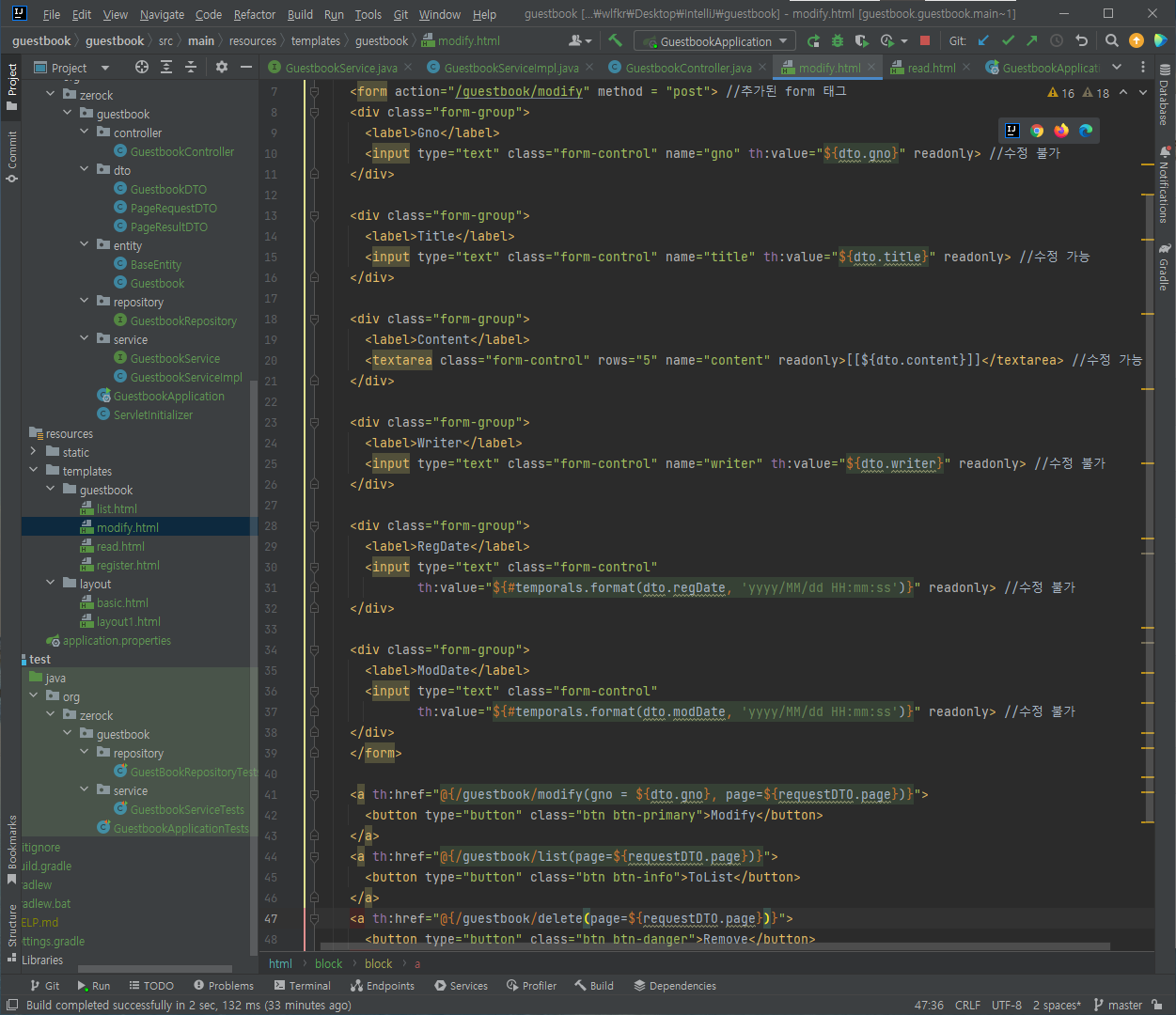Jump to previous highlighted error arrow up
Image resolution: width=1176 pixels, height=1015 pixels.
click(1123, 92)
